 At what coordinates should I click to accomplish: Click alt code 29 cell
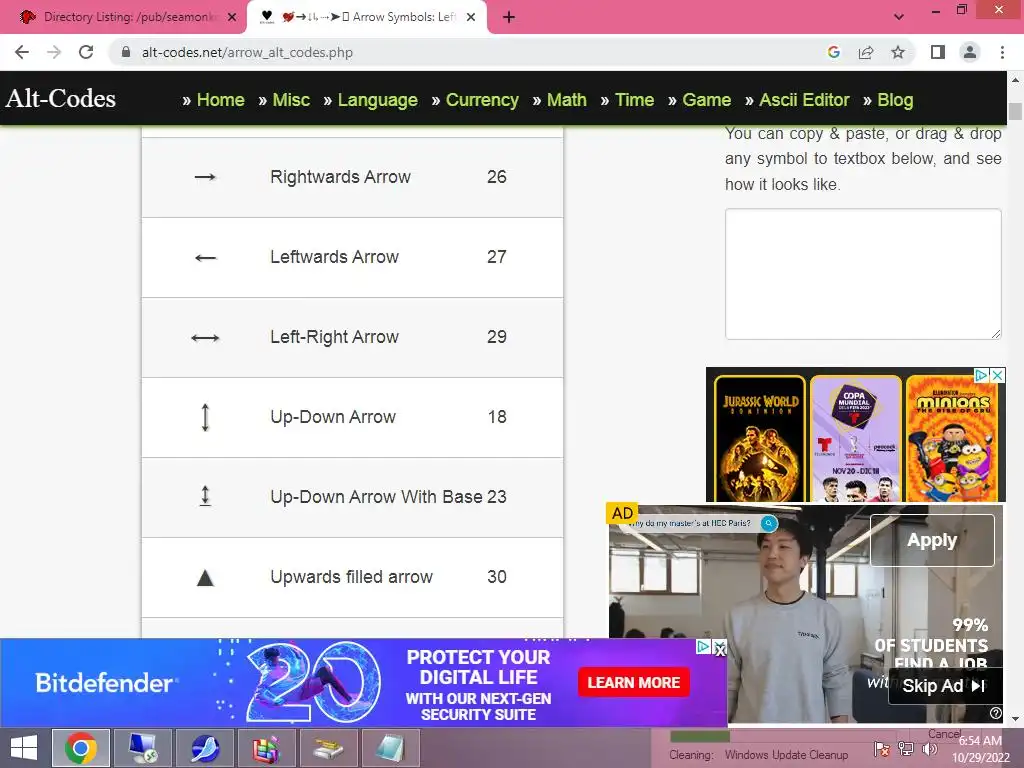(497, 337)
